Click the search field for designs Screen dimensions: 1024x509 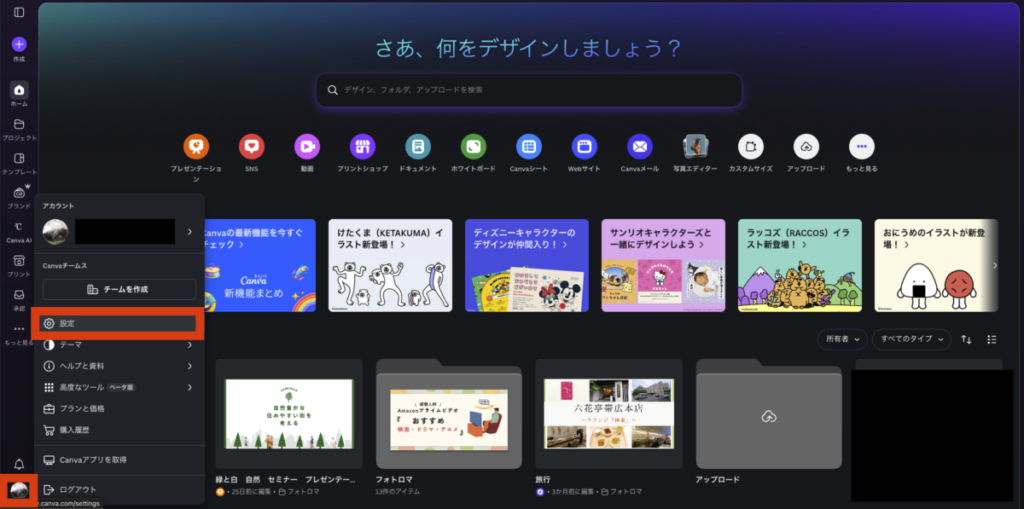[529, 90]
